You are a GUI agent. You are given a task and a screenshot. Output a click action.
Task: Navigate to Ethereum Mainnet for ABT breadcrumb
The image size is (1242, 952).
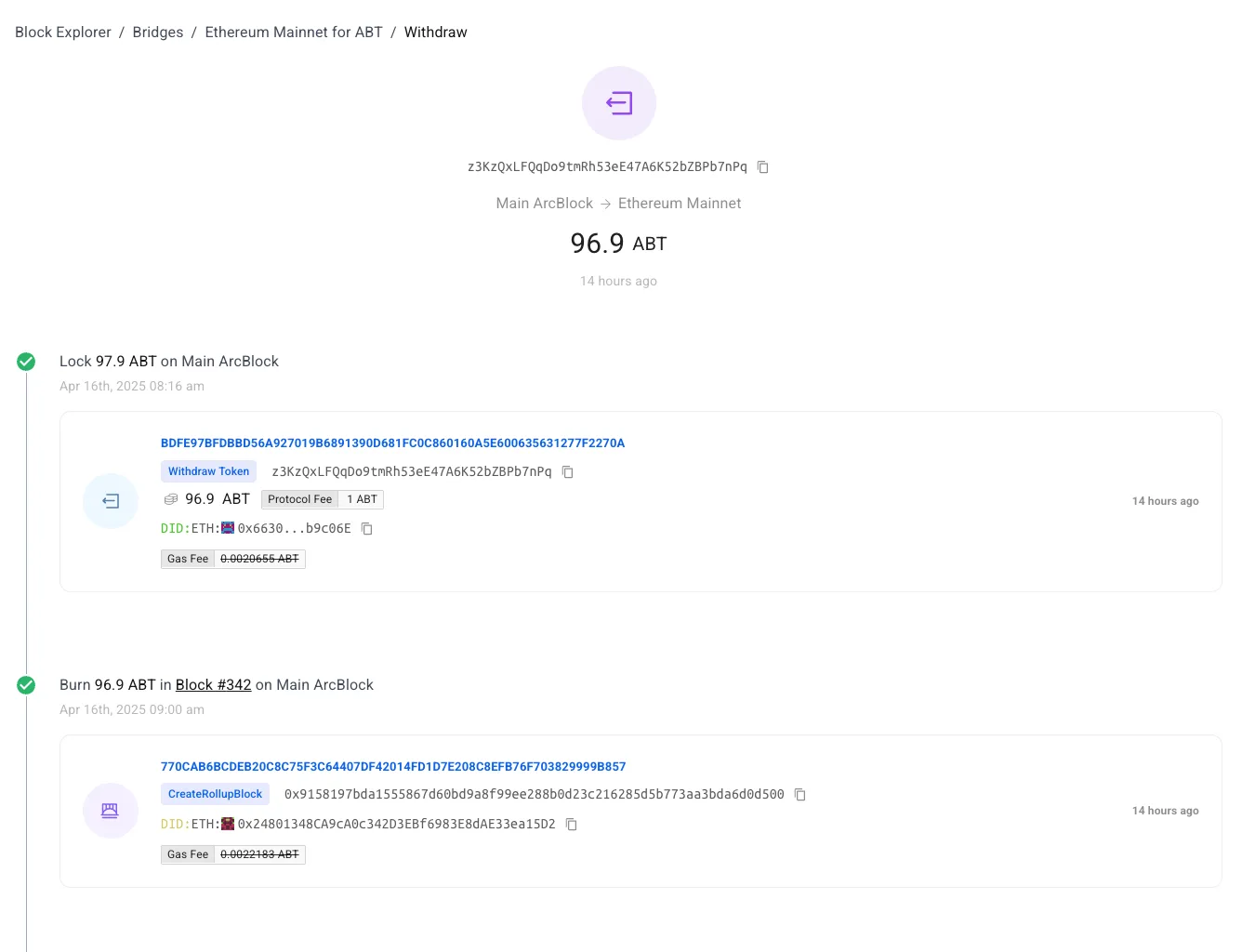[294, 33]
